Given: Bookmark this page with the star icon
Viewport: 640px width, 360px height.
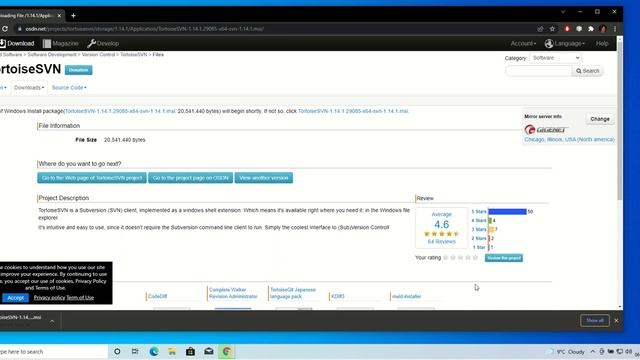Looking at the screenshot, I should (552, 29).
